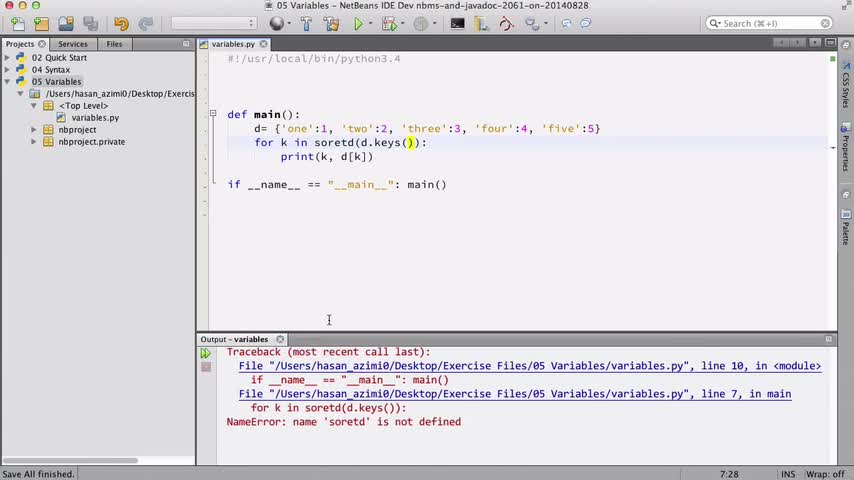Select the 04 Syntax project
Viewport: 854px width, 480px height.
51,69
